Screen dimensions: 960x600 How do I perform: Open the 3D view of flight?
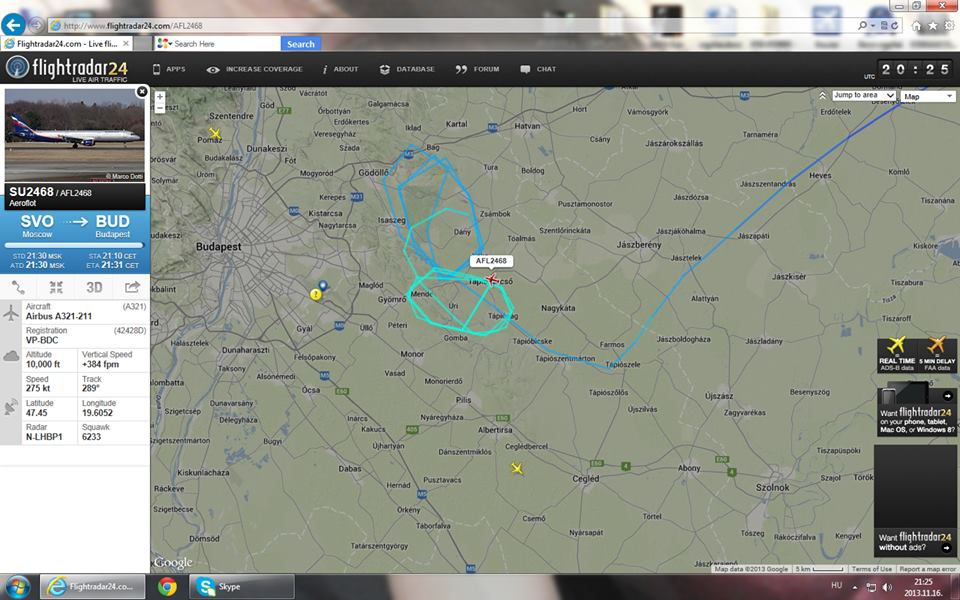point(94,287)
